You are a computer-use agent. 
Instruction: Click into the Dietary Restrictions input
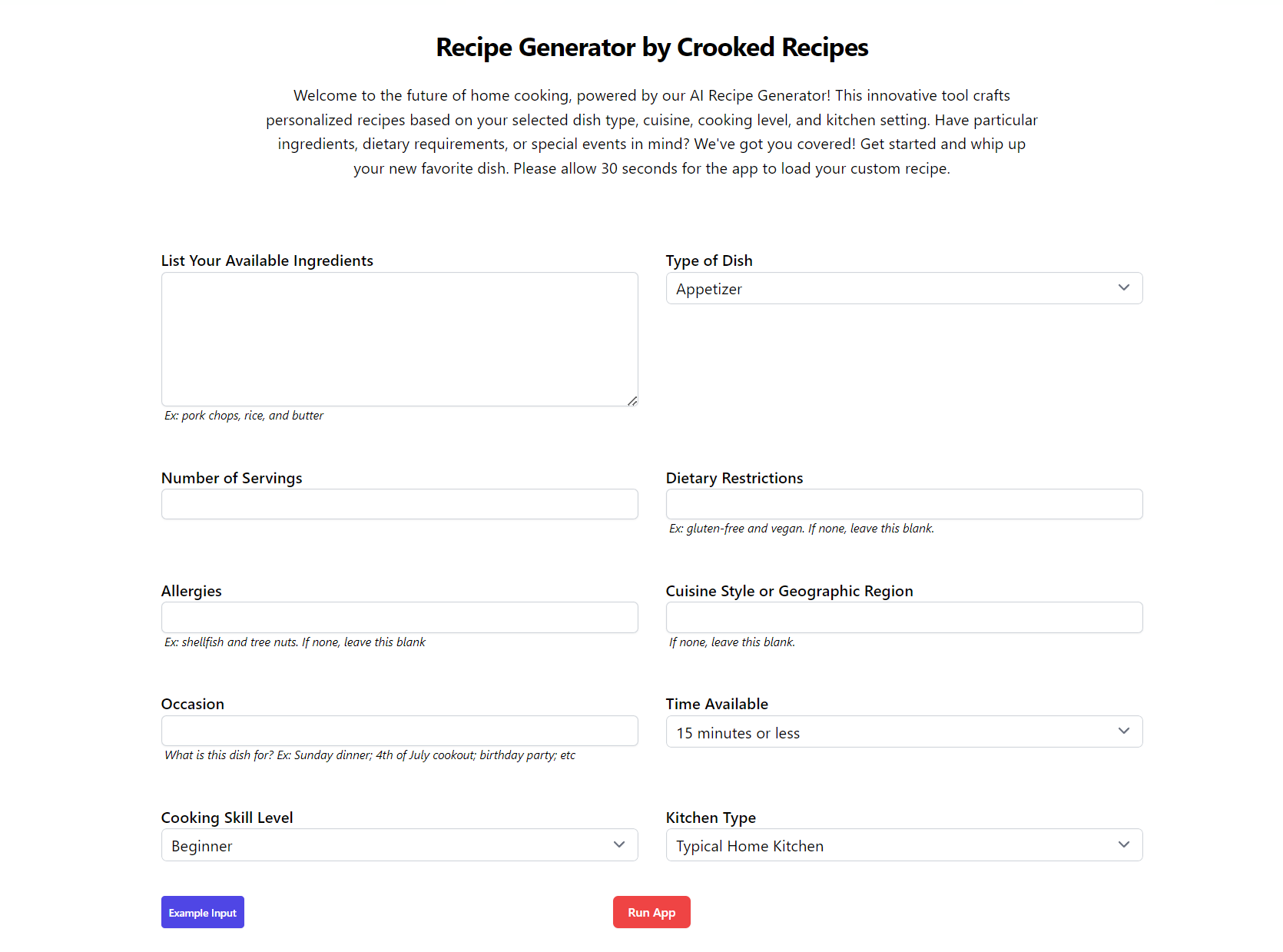coord(903,504)
